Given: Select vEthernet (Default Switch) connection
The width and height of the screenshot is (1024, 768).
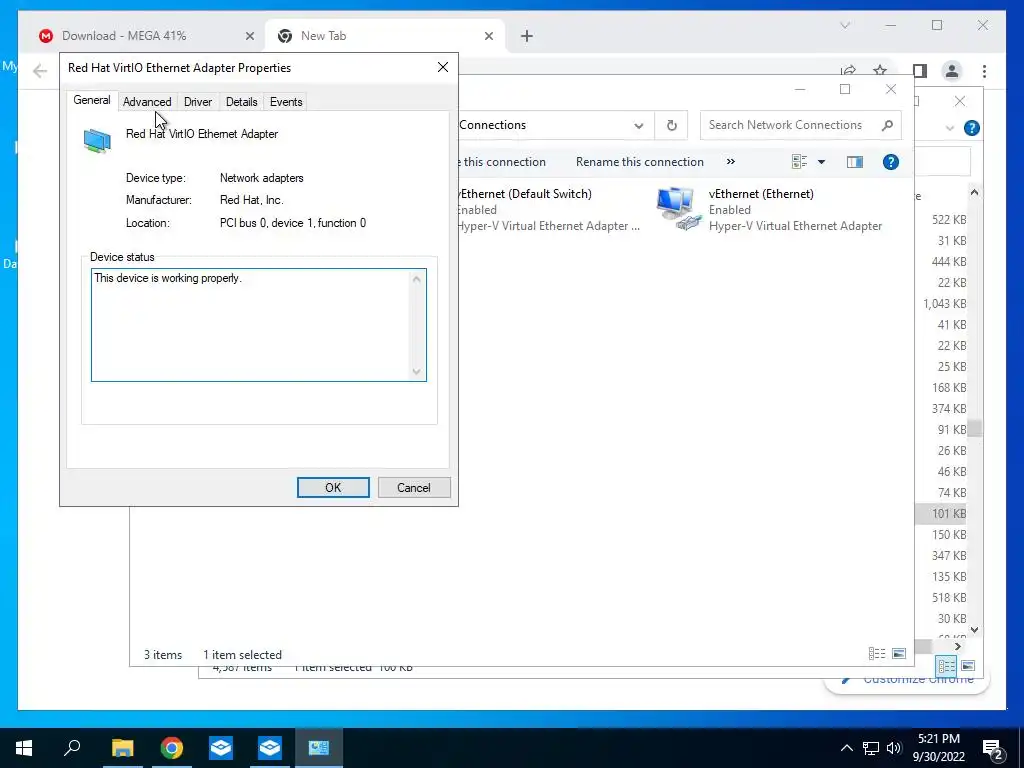Looking at the screenshot, I should [x=549, y=210].
